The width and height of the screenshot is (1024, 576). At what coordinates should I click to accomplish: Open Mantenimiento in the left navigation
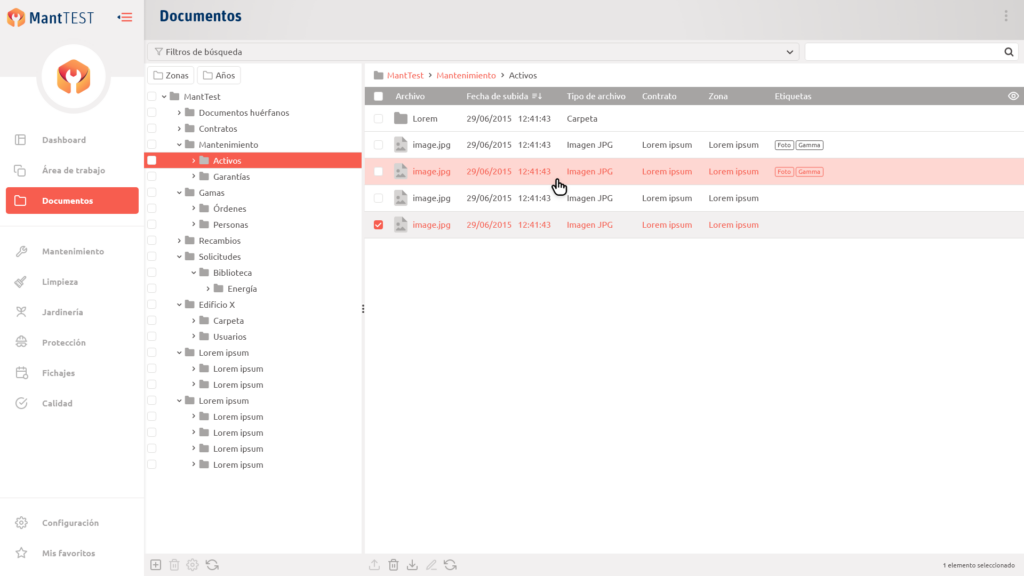[x=72, y=251]
